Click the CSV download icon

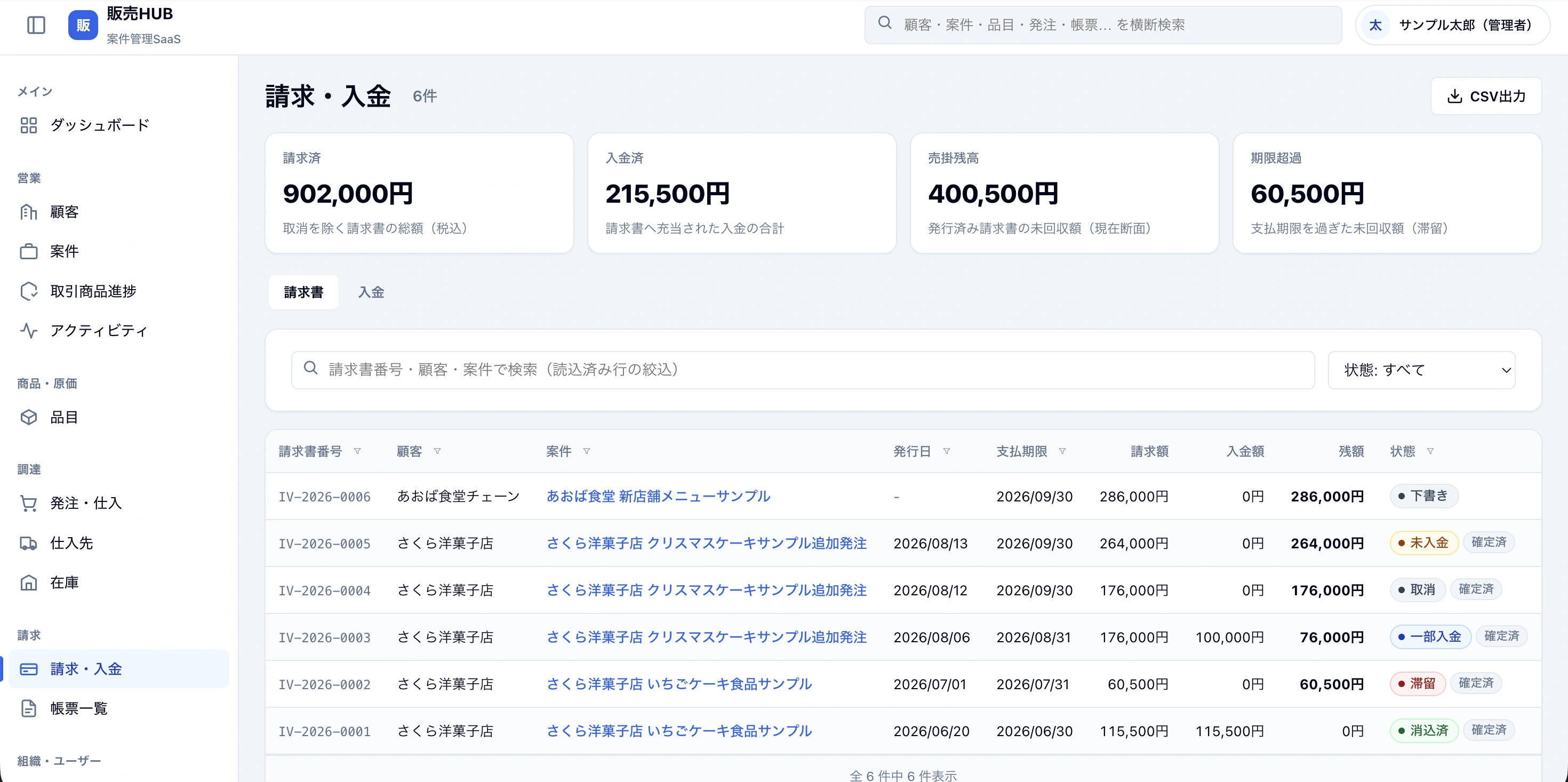pos(1454,96)
